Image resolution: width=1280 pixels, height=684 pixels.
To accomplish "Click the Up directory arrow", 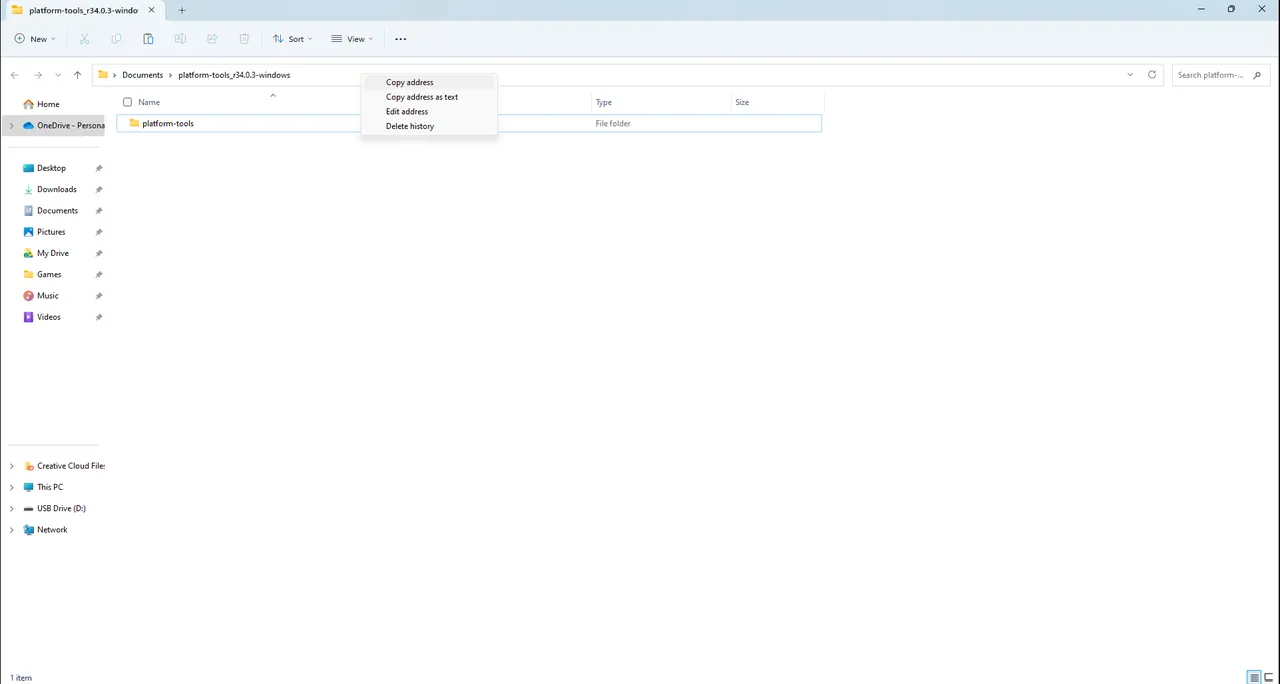I will pos(77,75).
